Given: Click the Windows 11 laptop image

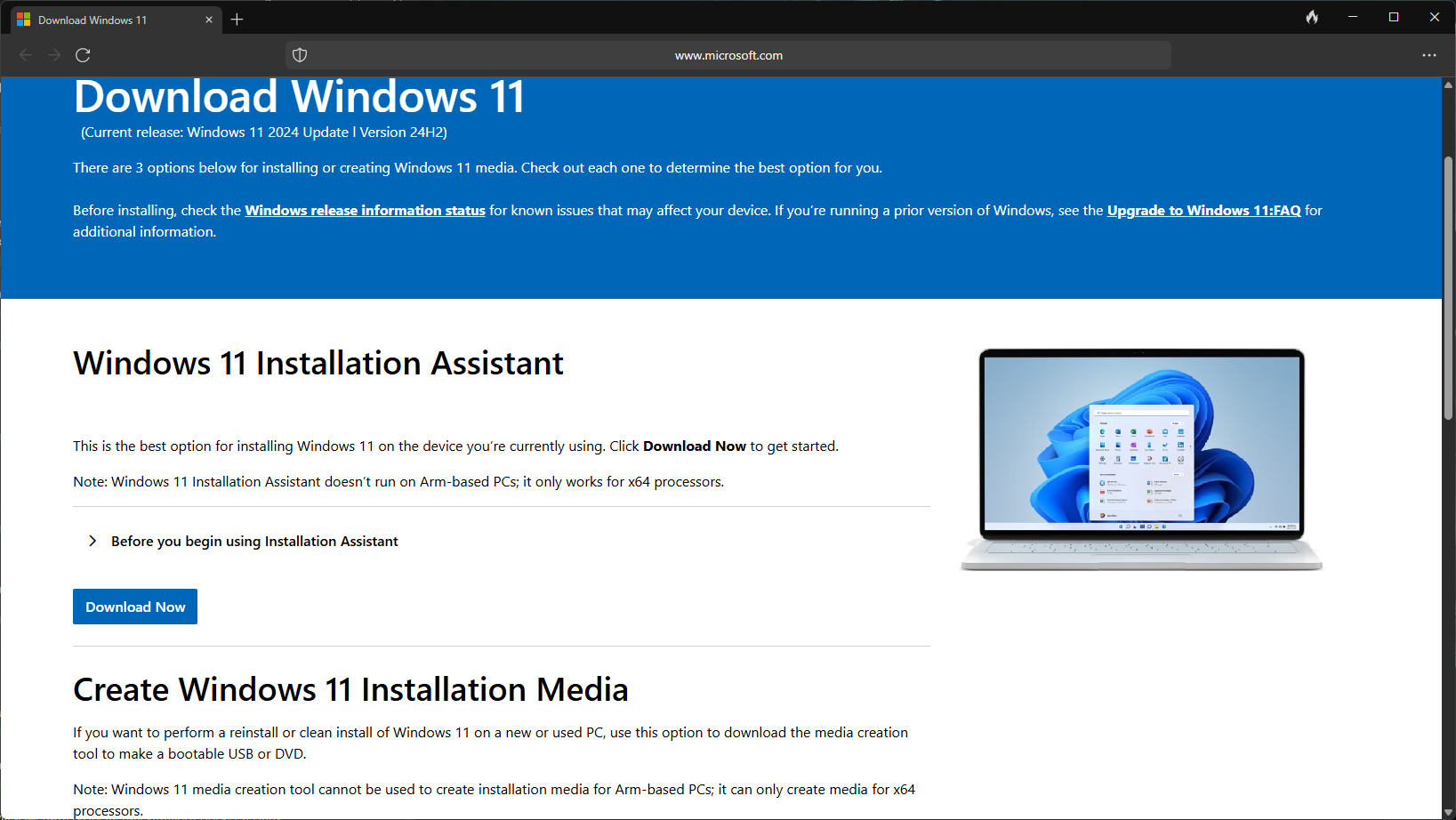Looking at the screenshot, I should click(1142, 459).
